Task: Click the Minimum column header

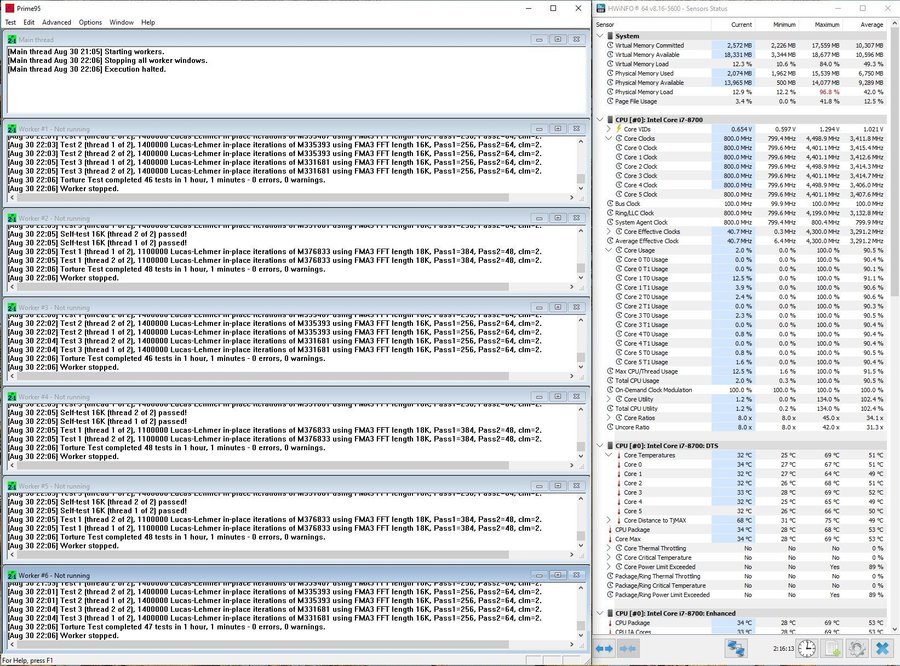Action: pyautogui.click(x=777, y=25)
